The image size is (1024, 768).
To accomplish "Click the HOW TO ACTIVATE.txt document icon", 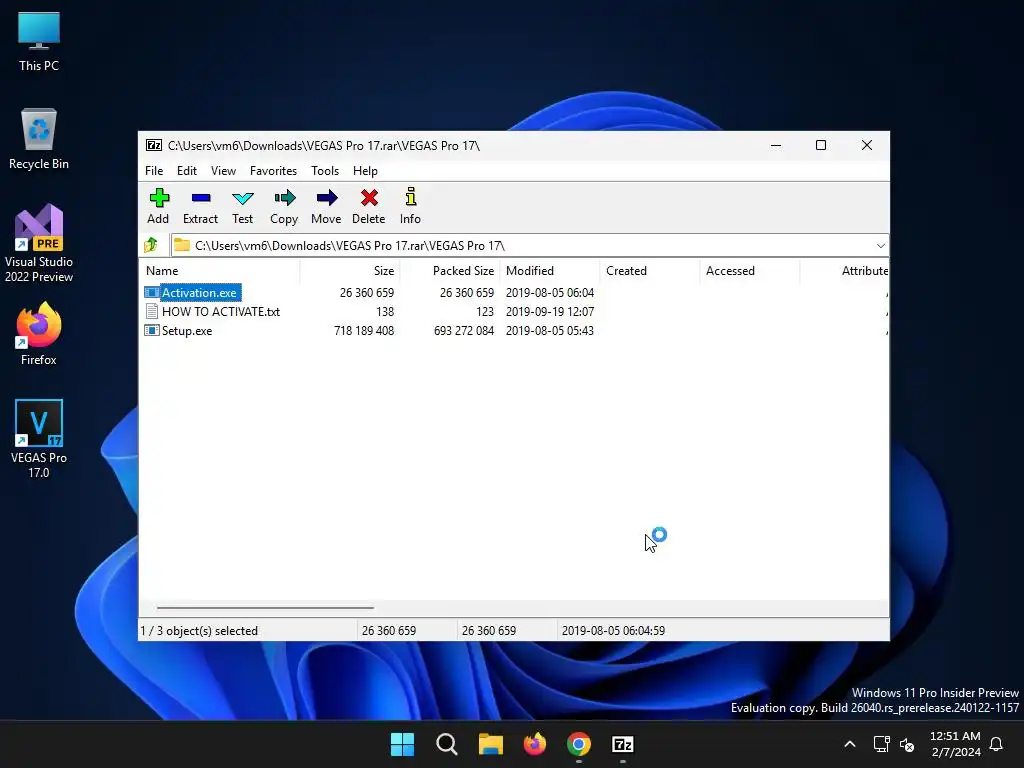I will pos(152,312).
